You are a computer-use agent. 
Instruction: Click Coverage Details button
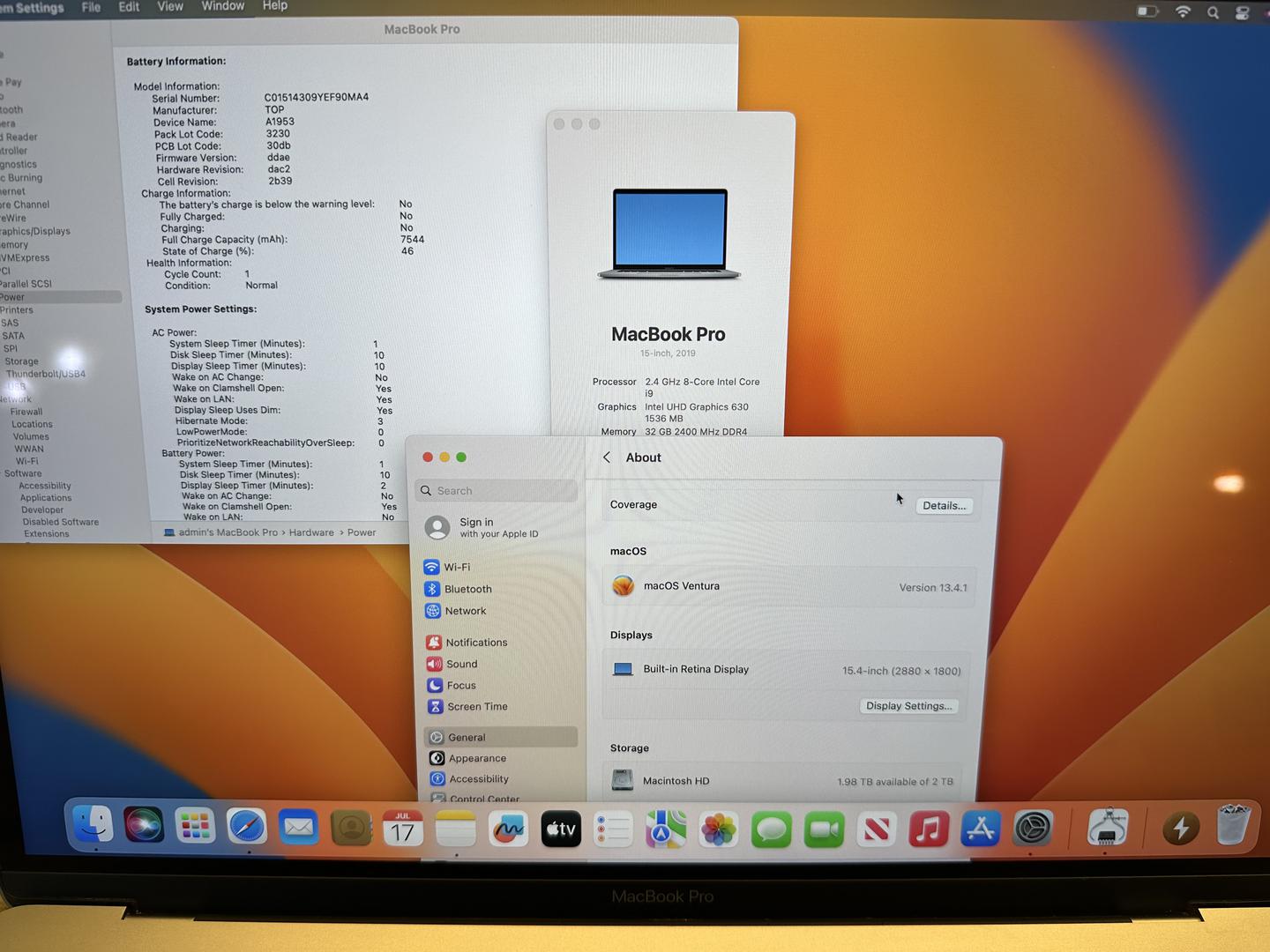pos(945,505)
